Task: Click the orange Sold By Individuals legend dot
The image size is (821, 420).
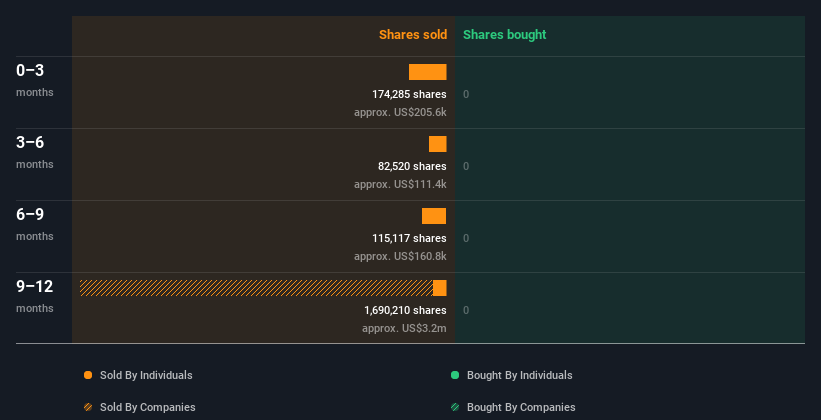Action: click(88, 375)
